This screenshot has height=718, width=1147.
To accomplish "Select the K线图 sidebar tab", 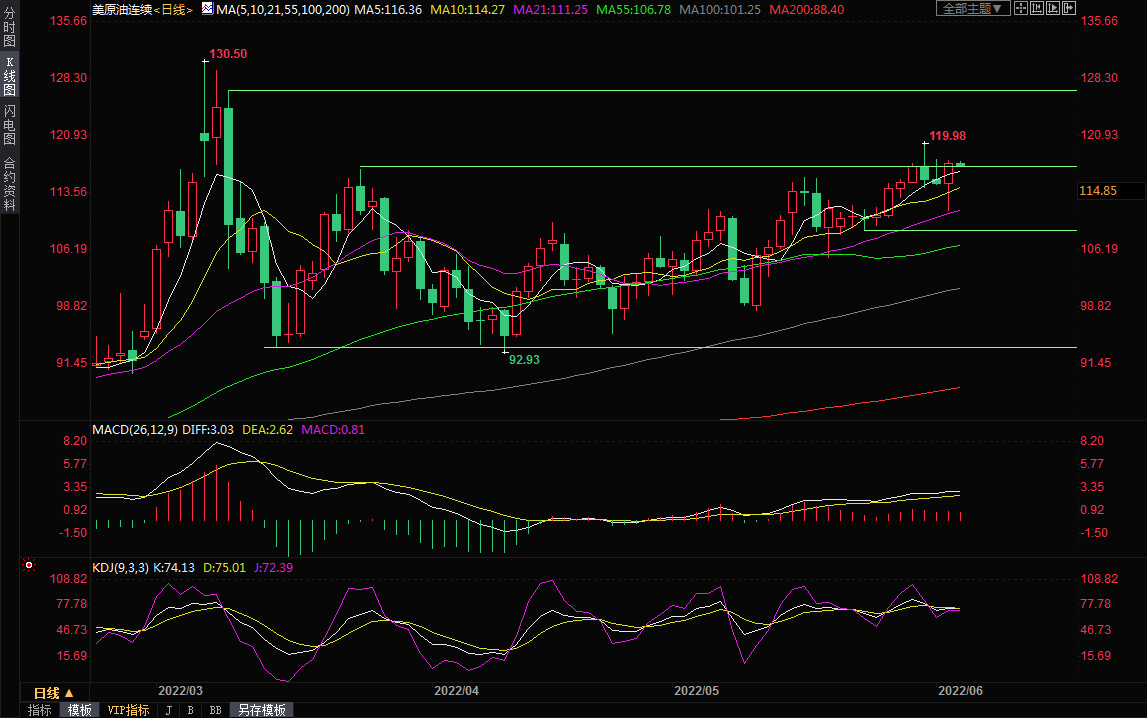I will click(x=9, y=76).
